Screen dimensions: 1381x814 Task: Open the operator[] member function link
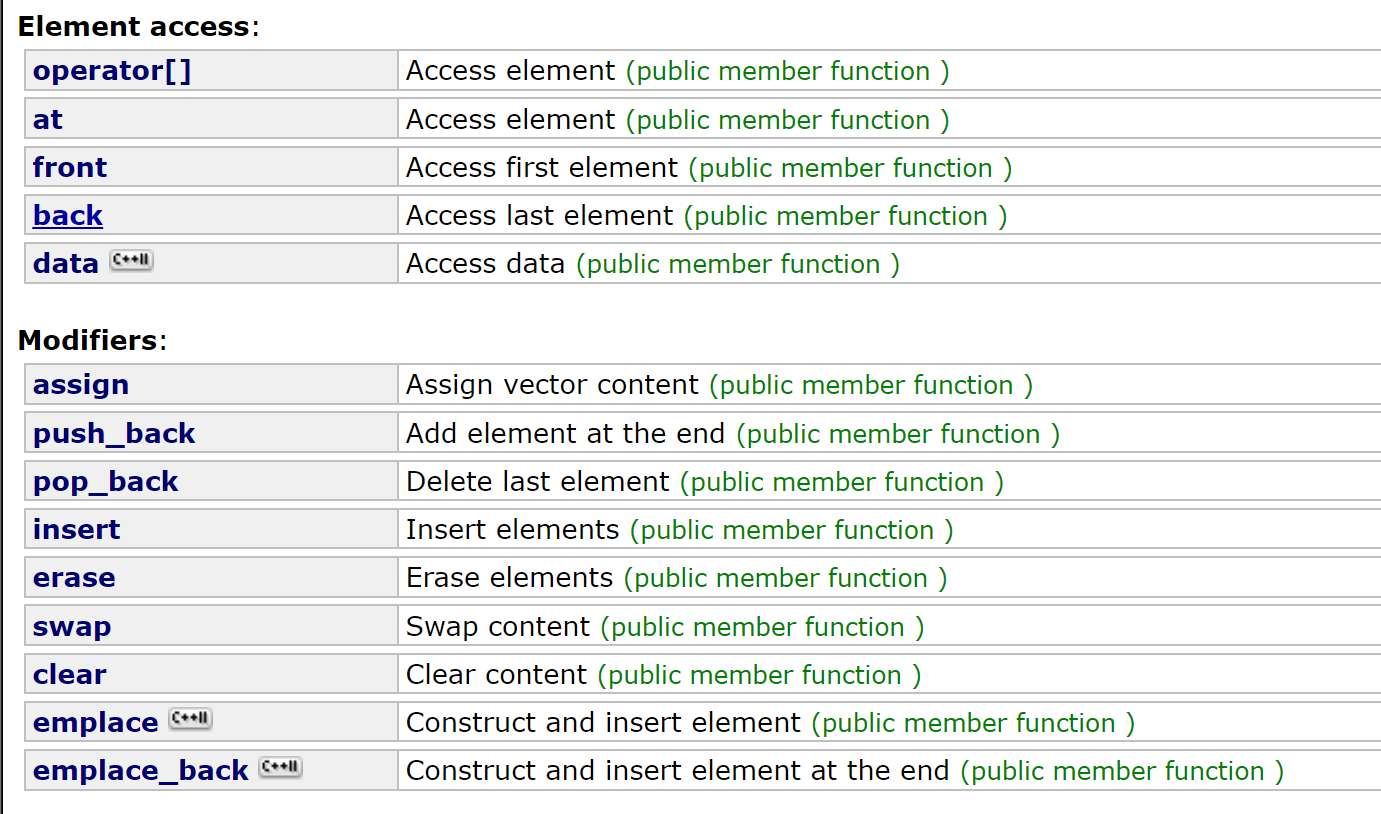[x=112, y=71]
